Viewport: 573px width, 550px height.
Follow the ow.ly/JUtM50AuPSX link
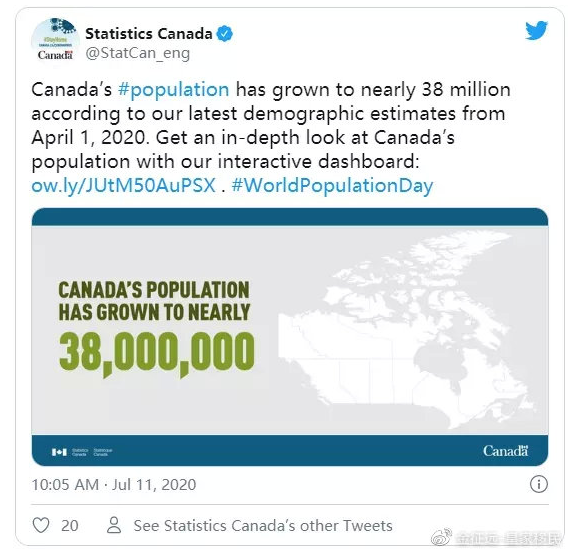pos(124,185)
